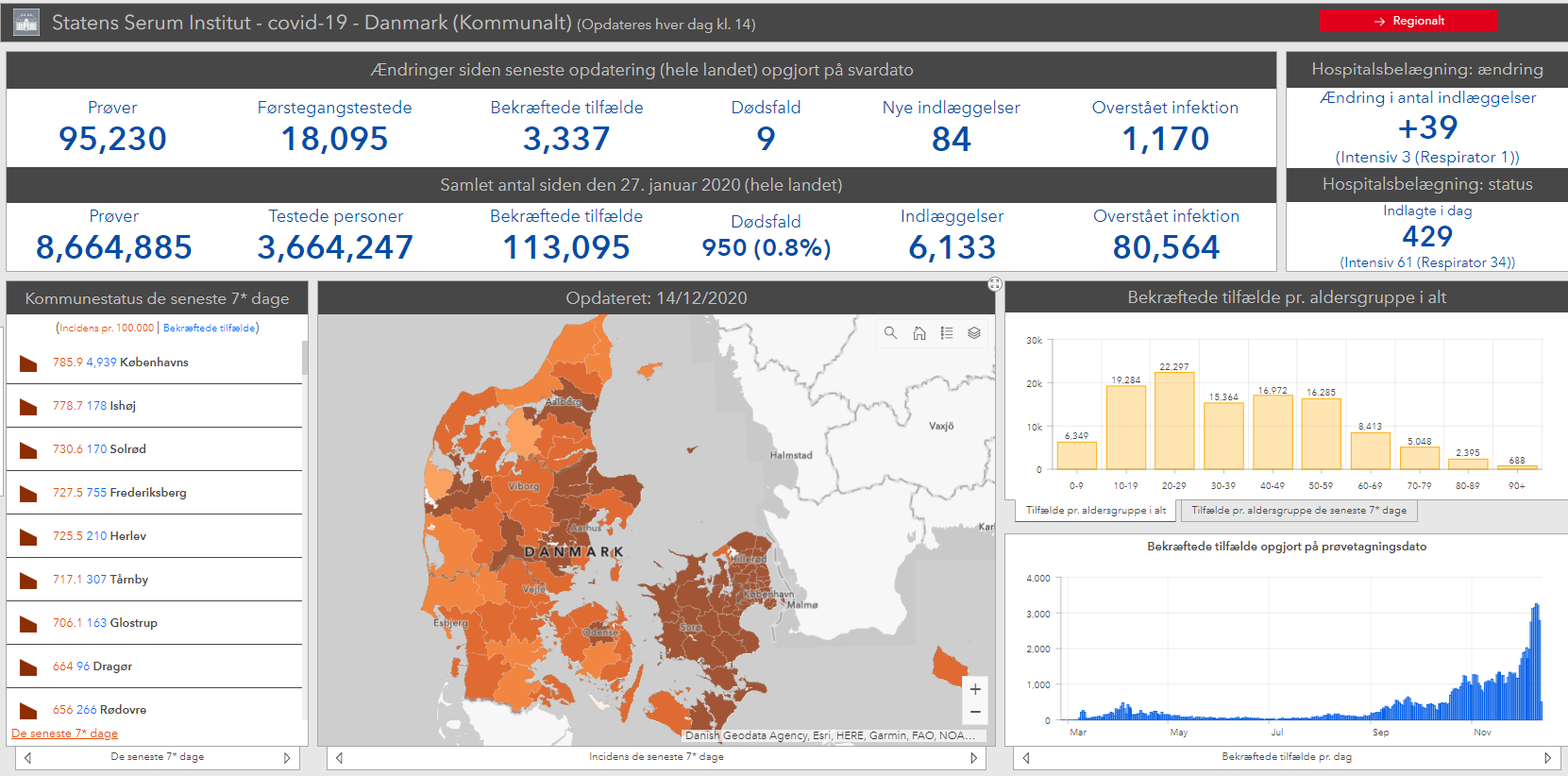Select Københavns in the municipality list

coord(154,363)
